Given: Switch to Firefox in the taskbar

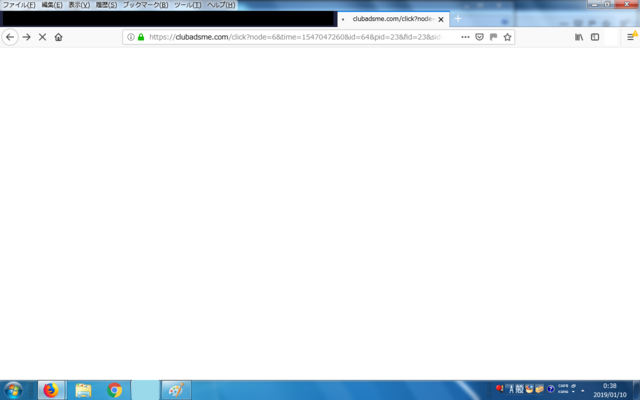Looking at the screenshot, I should tap(51, 390).
